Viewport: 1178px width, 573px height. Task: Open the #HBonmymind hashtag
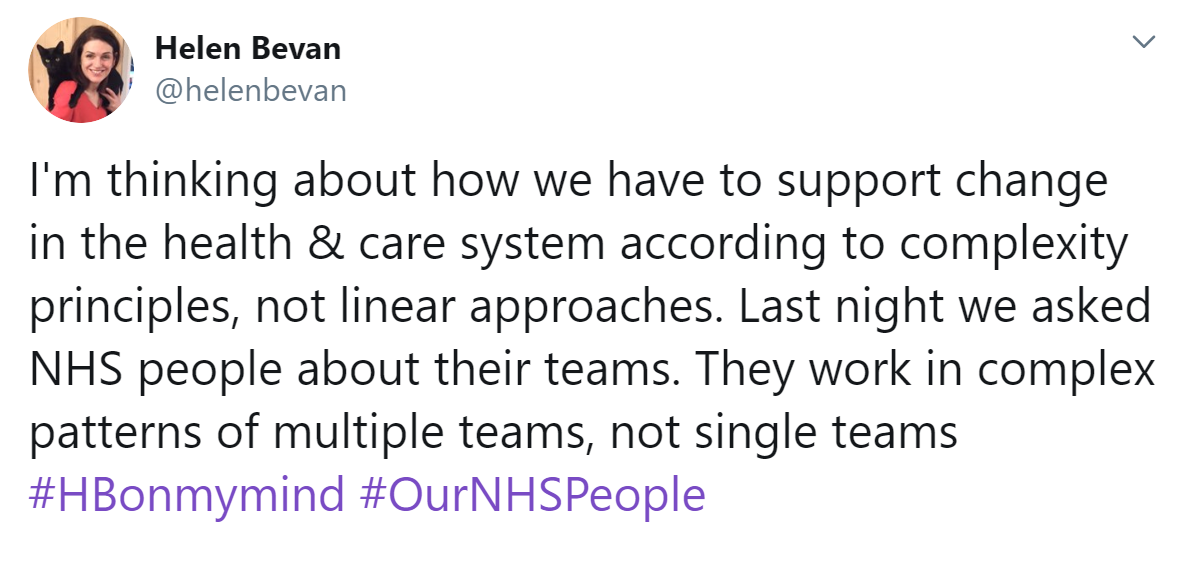pyautogui.click(x=186, y=495)
